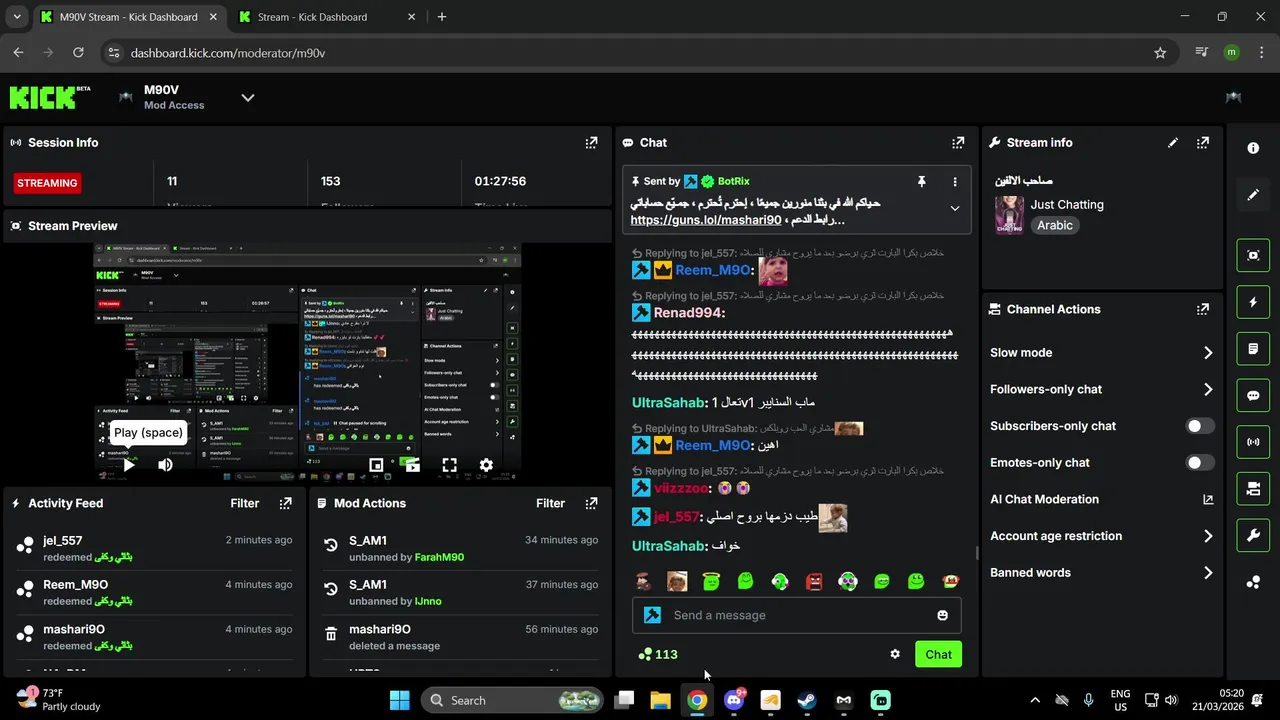This screenshot has height=720, width=1280.
Task: Enter fullscreen in stream preview
Action: (449, 465)
